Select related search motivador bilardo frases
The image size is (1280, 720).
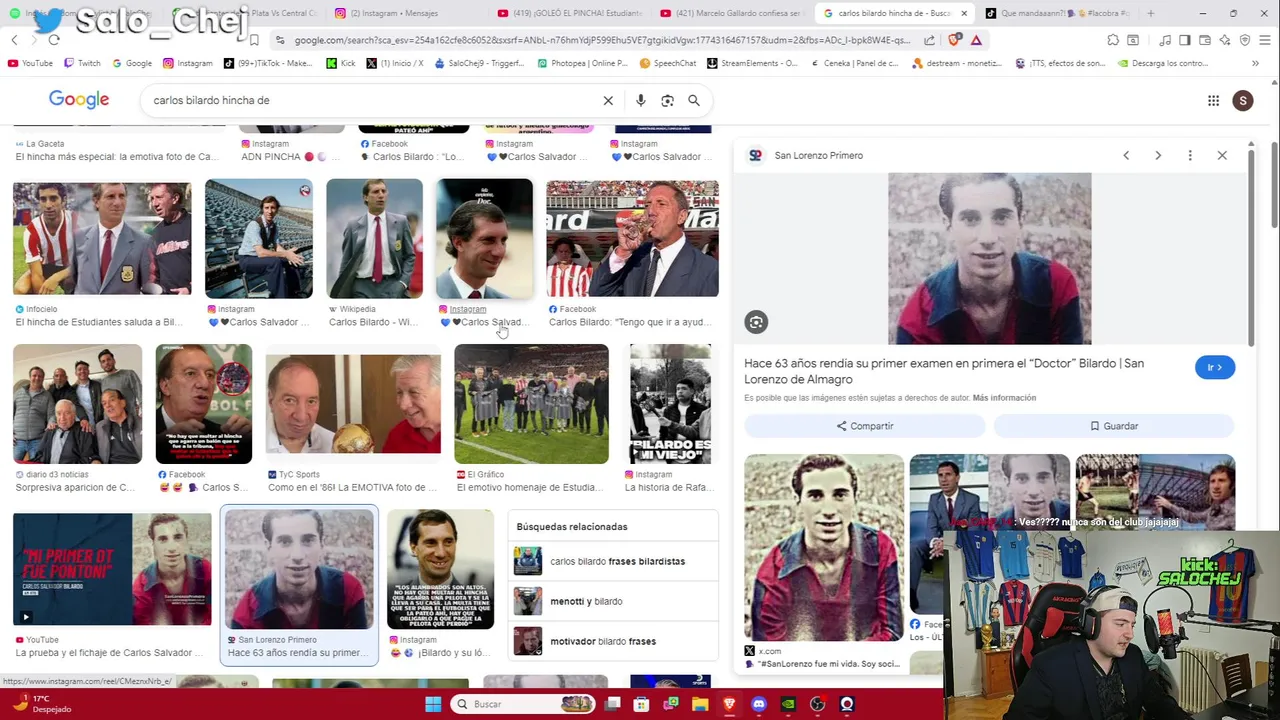pos(613,641)
